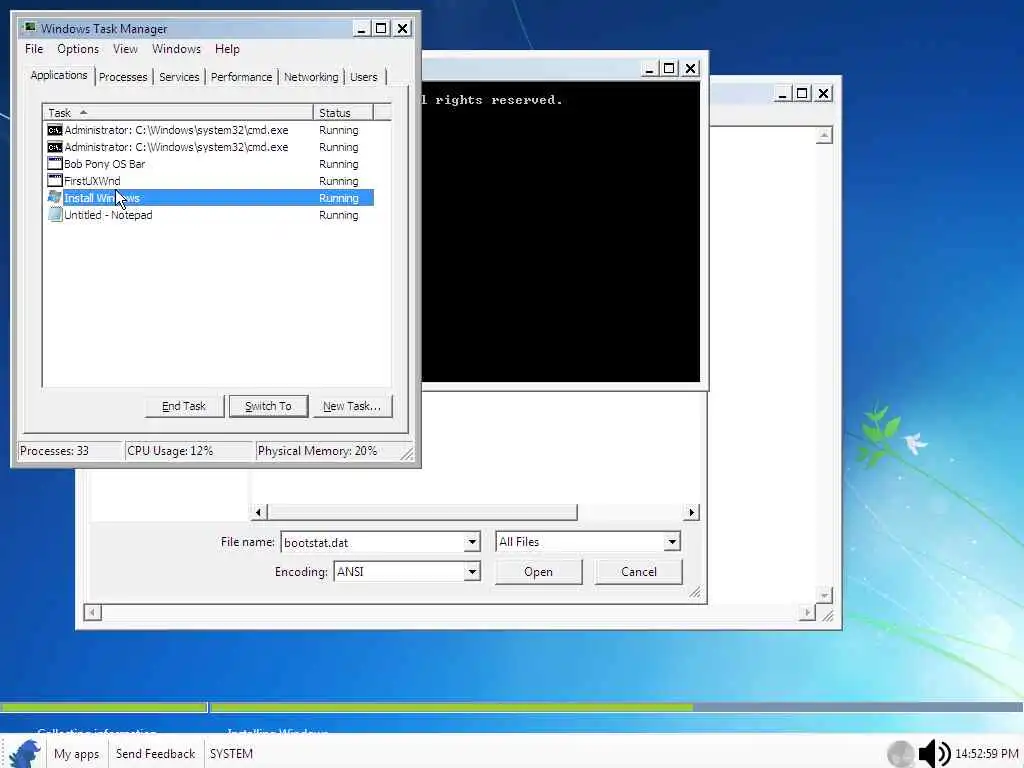1024x768 pixels.
Task: Open the File menu in Task Manager
Action: 34,49
